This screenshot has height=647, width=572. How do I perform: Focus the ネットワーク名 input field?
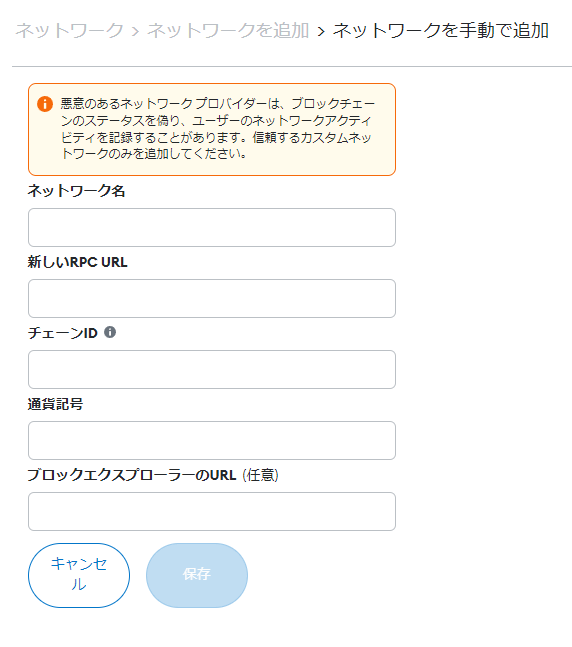point(212,227)
